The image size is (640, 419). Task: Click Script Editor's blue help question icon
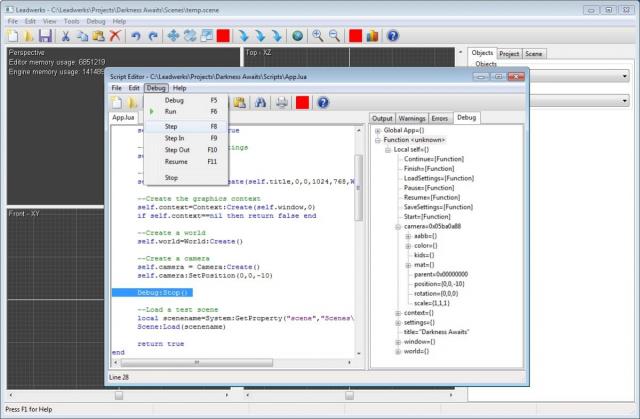[323, 102]
